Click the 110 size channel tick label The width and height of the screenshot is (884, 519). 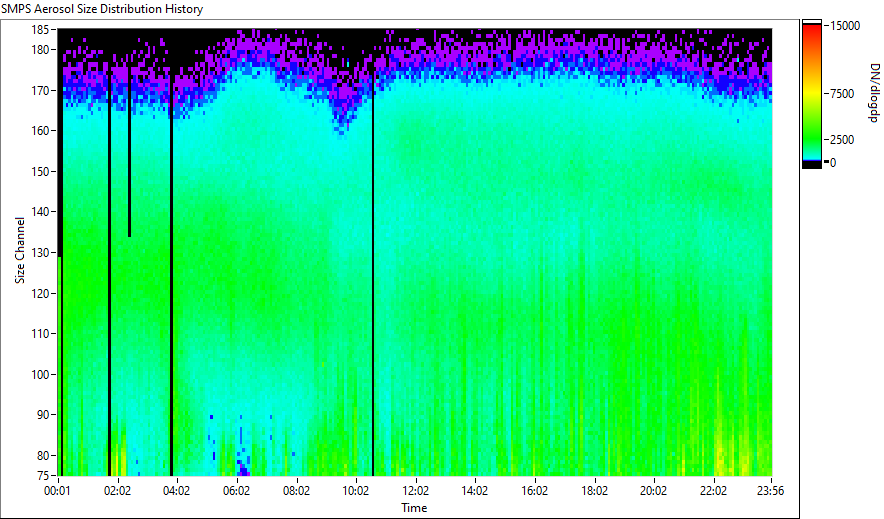[x=40, y=334]
